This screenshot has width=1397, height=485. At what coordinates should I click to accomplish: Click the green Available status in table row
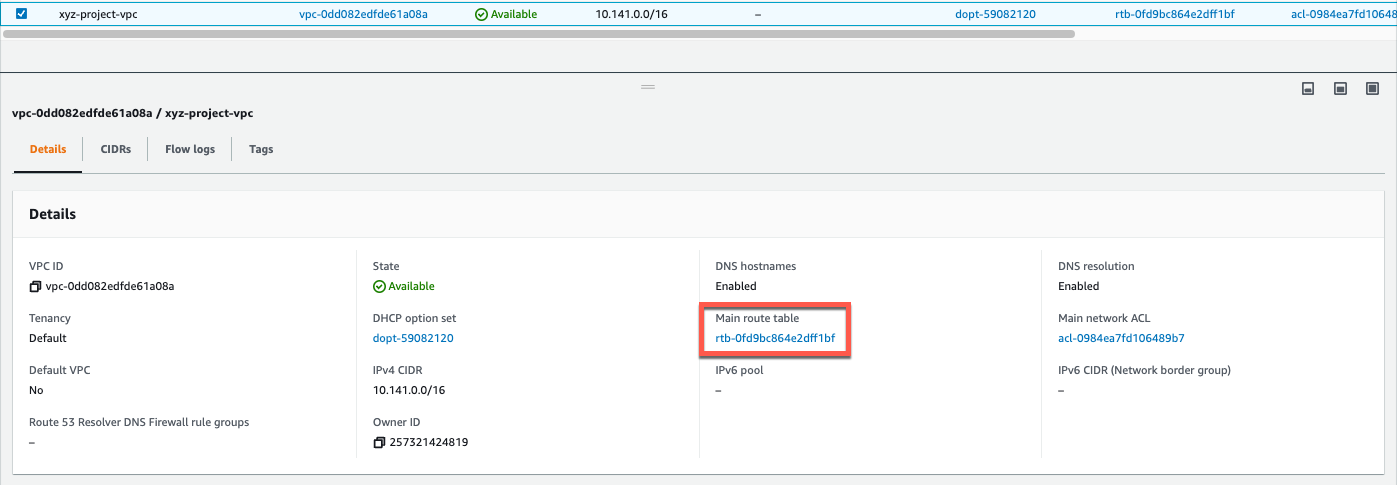[506, 14]
